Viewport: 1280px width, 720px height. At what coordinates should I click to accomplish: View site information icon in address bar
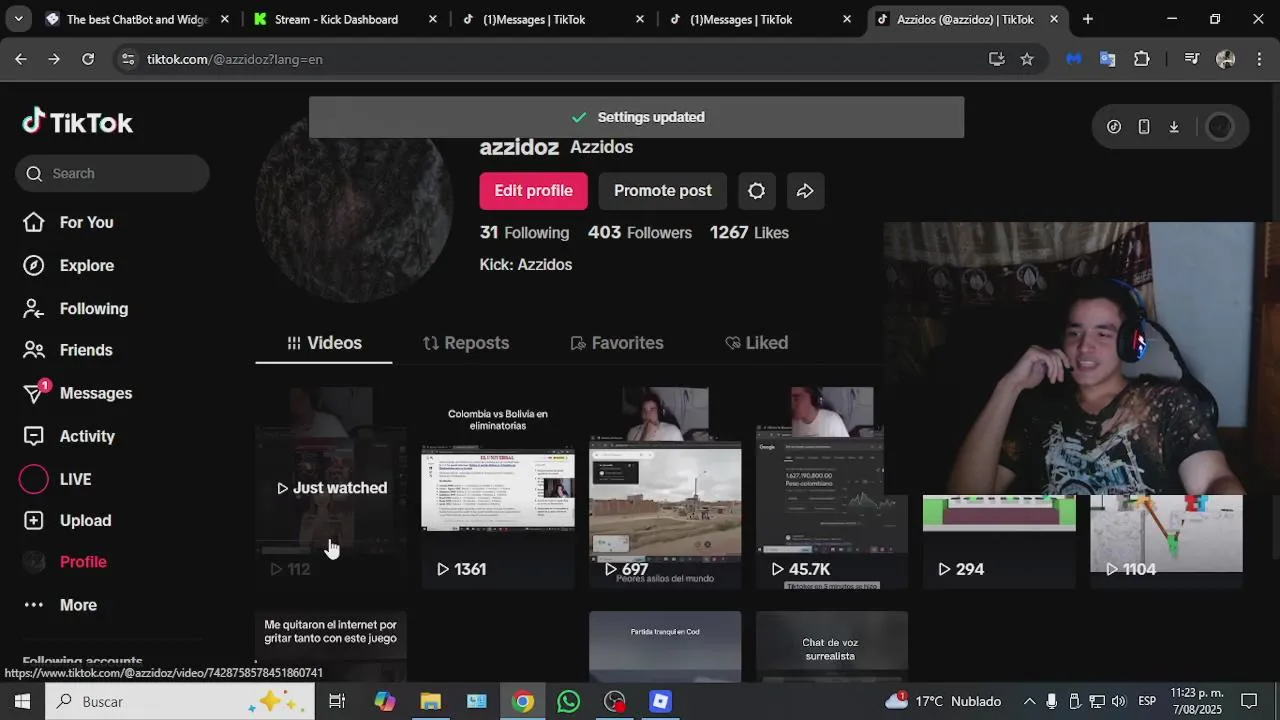[127, 59]
